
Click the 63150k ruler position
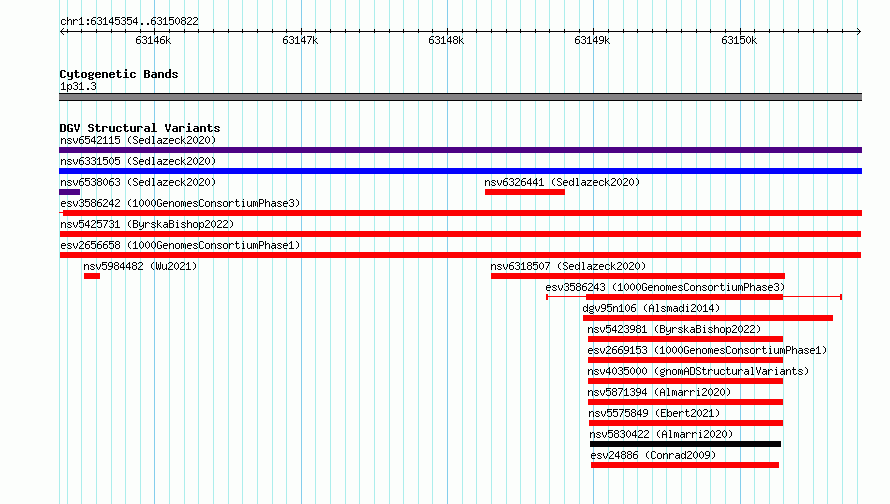[x=739, y=40]
